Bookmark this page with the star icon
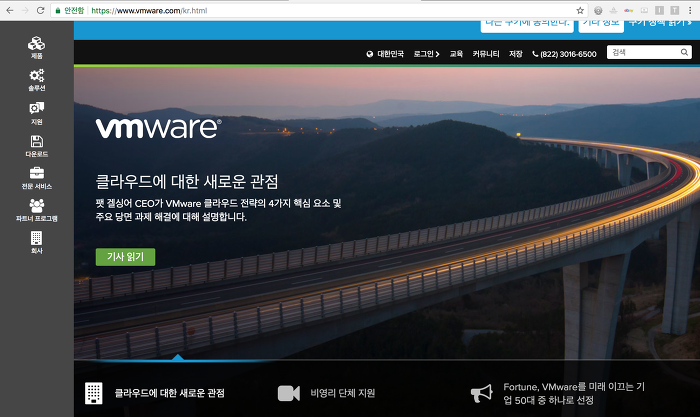700x417 pixels. 580,10
